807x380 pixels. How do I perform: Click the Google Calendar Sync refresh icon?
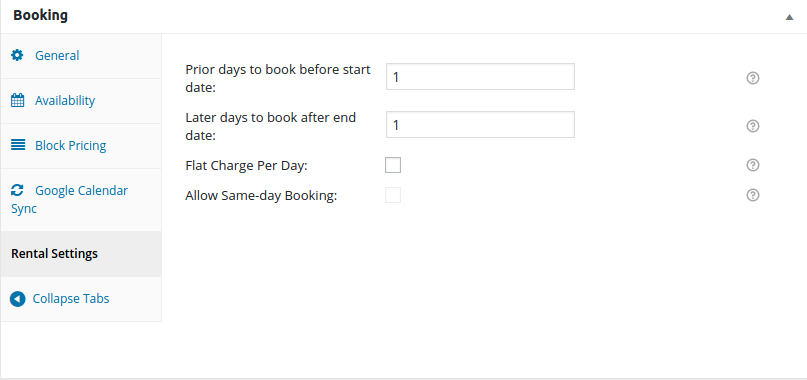(17, 191)
